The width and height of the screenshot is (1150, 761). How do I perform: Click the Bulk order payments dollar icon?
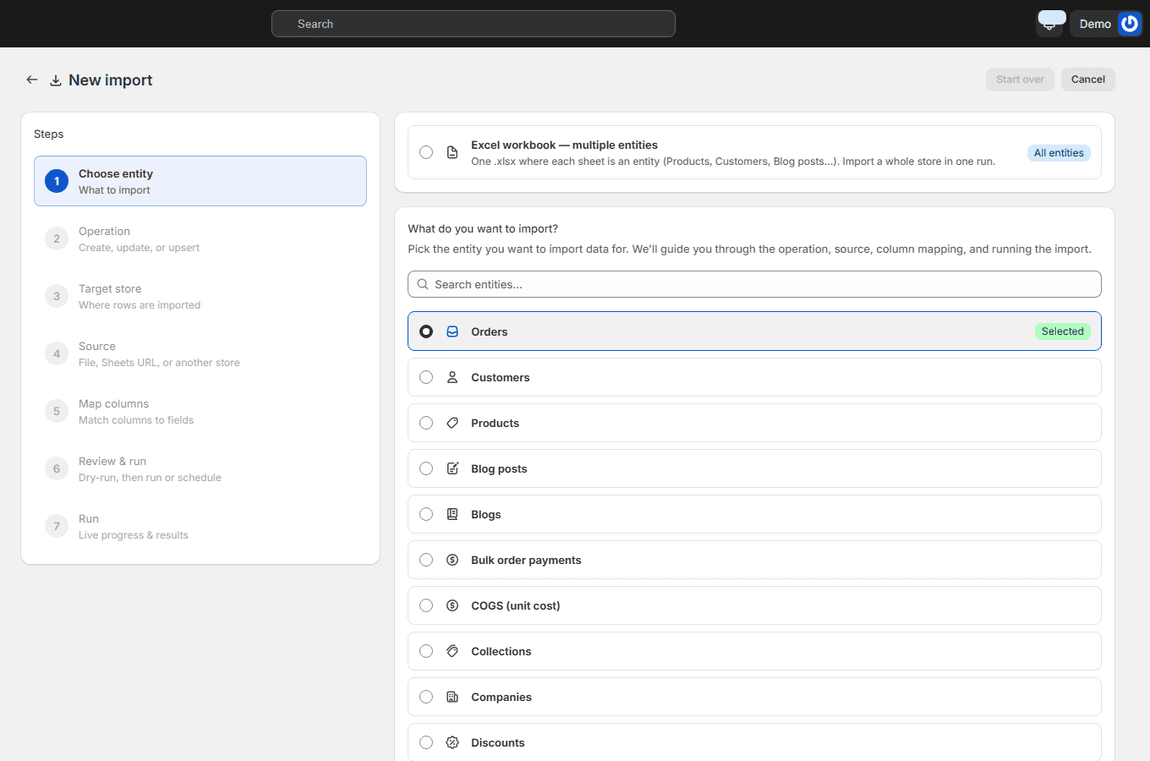(453, 559)
